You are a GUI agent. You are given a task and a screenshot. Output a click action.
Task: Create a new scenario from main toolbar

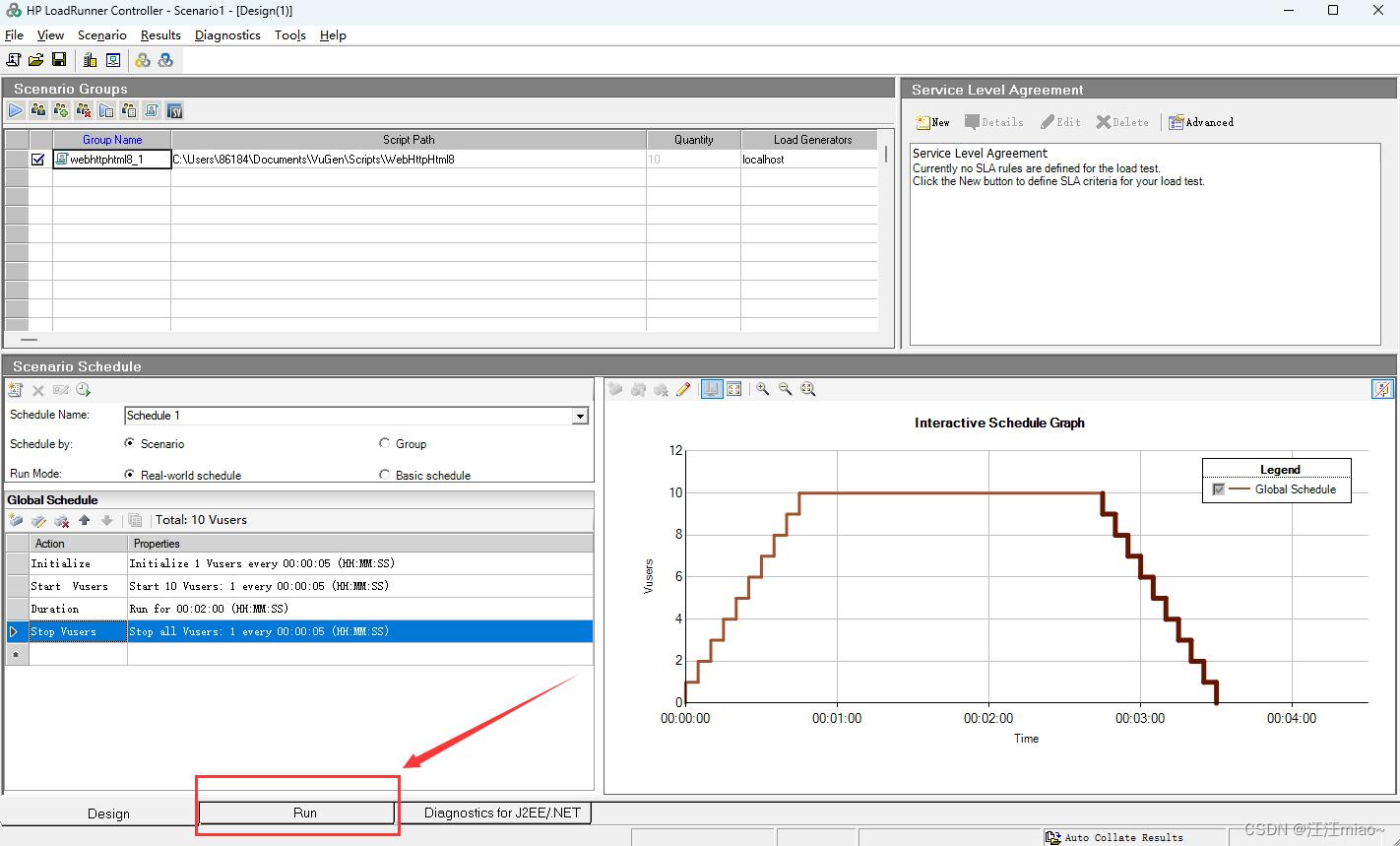tap(14, 60)
